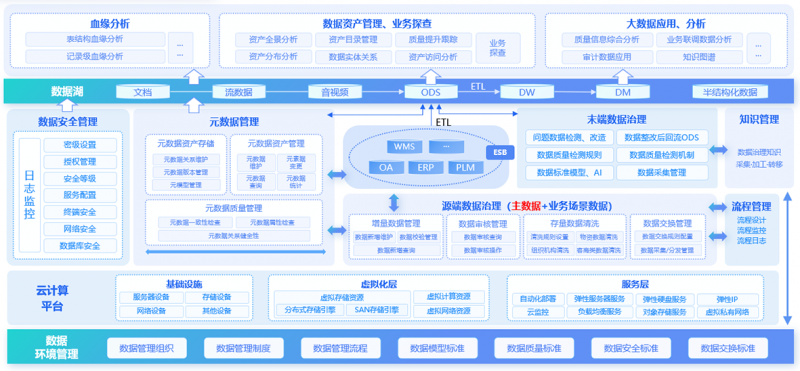Click the 流程设计 text
The width and height of the screenshot is (800, 371).
(751, 220)
